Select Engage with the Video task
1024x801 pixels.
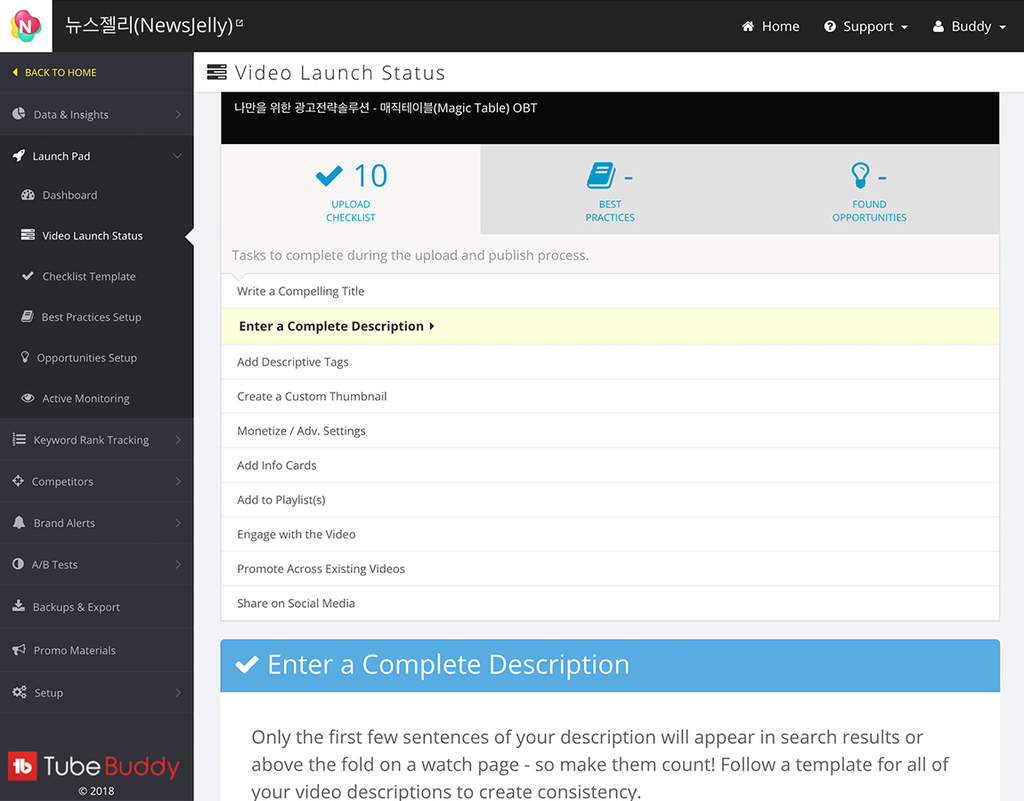(x=610, y=535)
